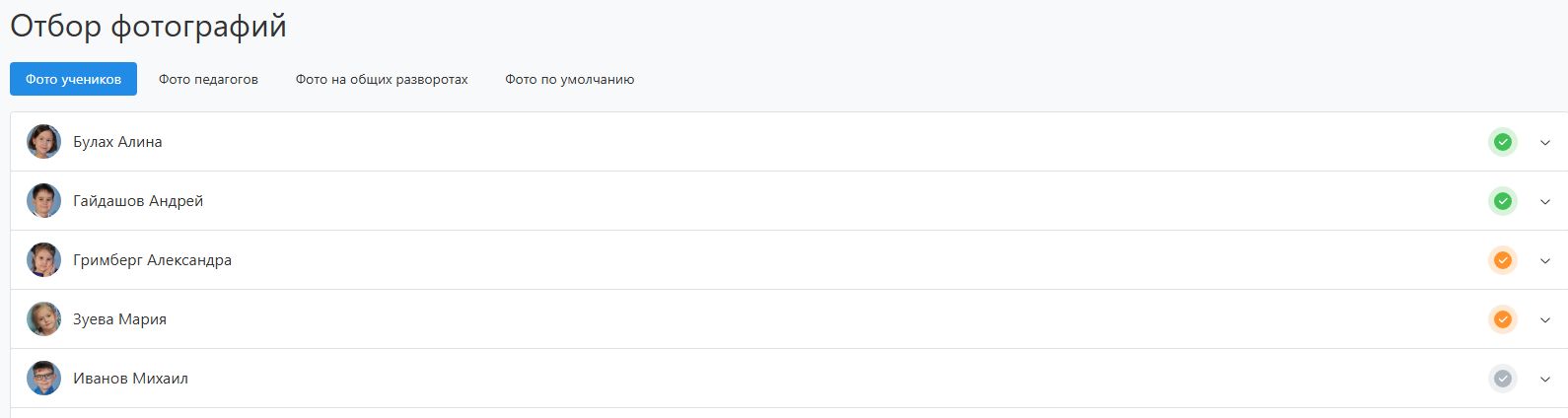Click Гайдашов Андрей's avatar photo

click(x=43, y=201)
